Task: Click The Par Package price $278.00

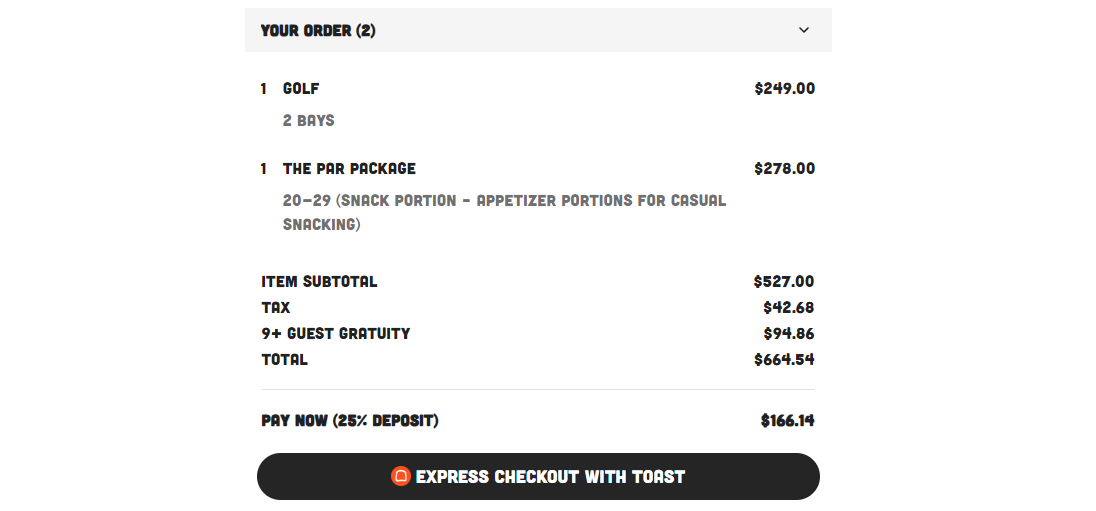Action: [x=784, y=168]
